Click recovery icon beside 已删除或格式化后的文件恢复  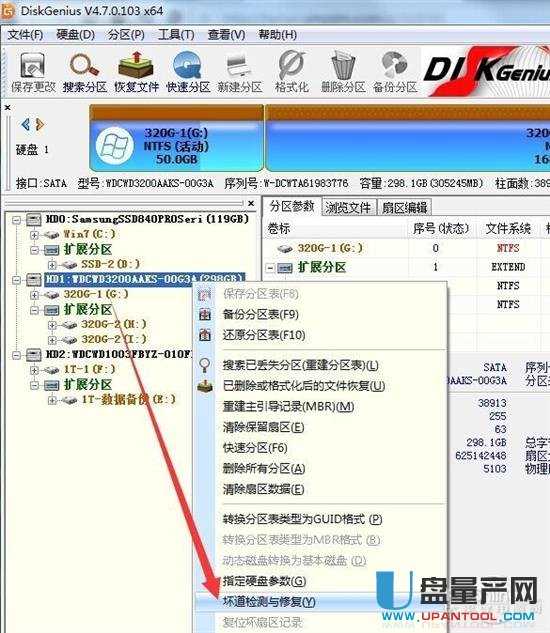205,386
